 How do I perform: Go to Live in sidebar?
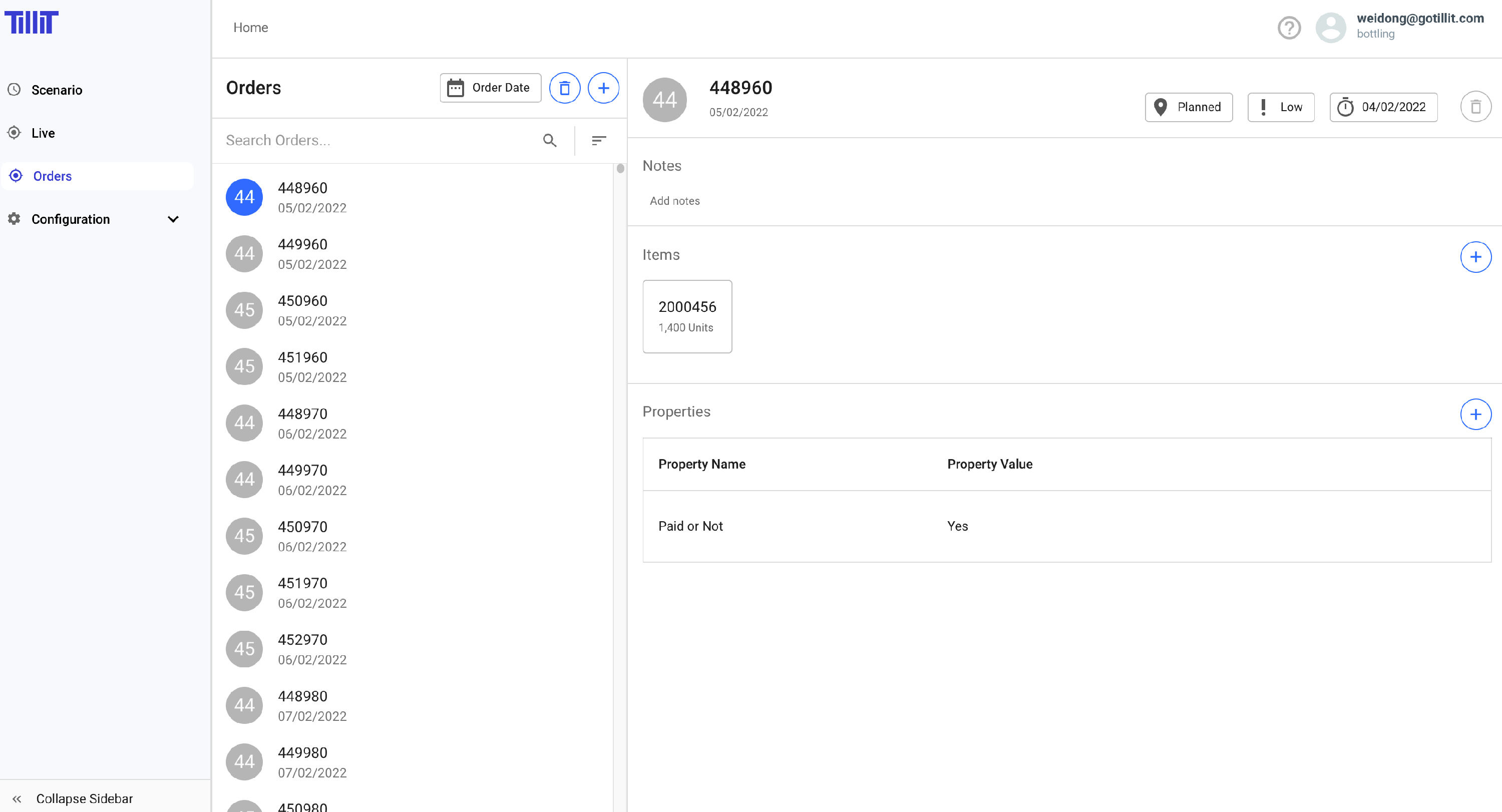[x=43, y=133]
